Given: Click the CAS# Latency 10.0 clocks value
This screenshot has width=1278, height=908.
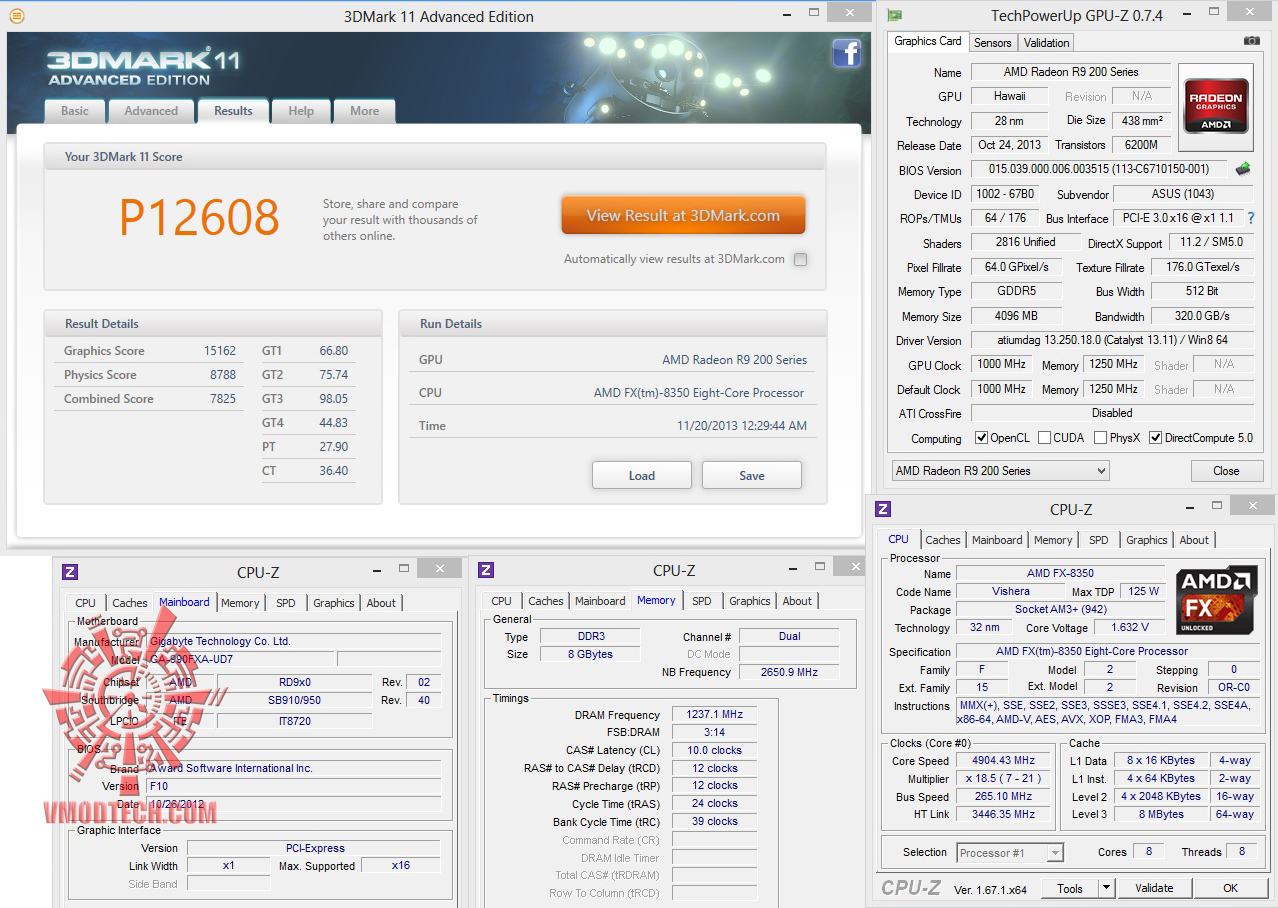Looking at the screenshot, I should [714, 750].
